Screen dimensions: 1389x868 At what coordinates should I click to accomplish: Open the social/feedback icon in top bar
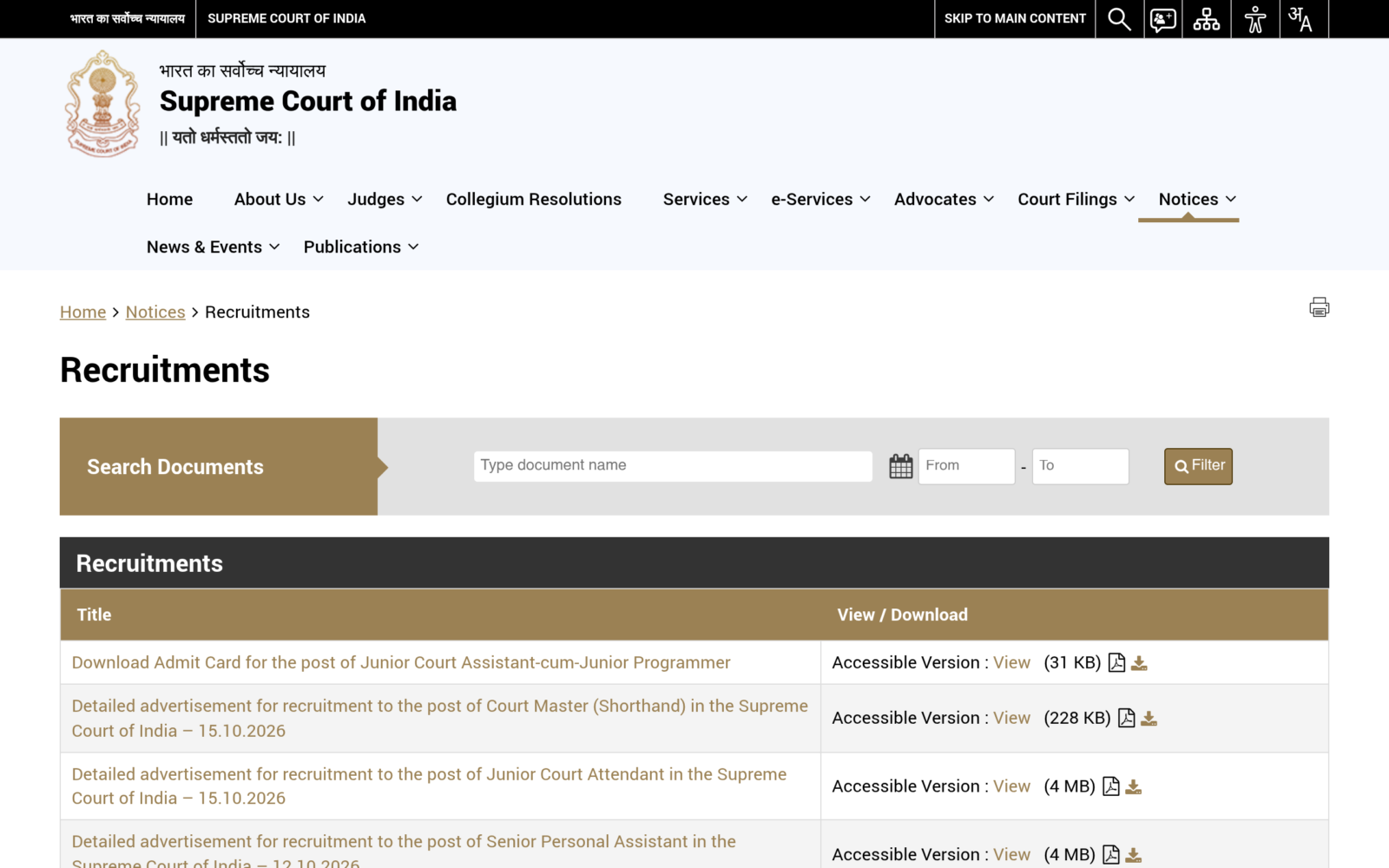tap(1163, 19)
